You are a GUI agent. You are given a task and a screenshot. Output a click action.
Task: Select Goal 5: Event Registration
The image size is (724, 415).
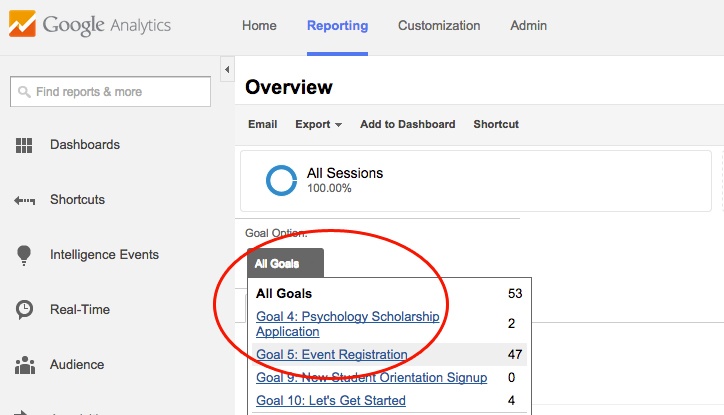pos(331,354)
